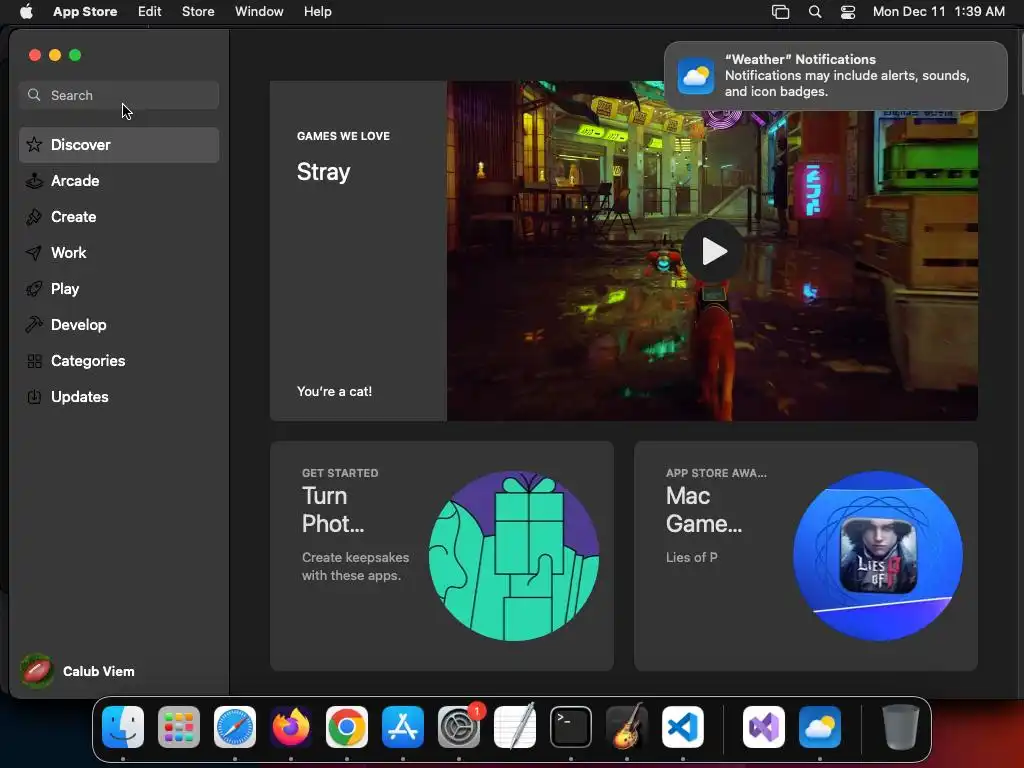The image size is (1024, 768).
Task: Open the Window menu
Action: (259, 12)
